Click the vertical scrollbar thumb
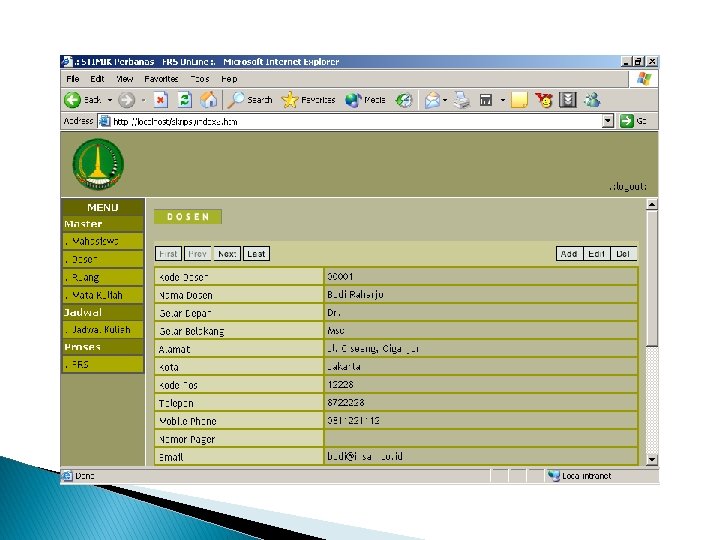 coord(652,278)
